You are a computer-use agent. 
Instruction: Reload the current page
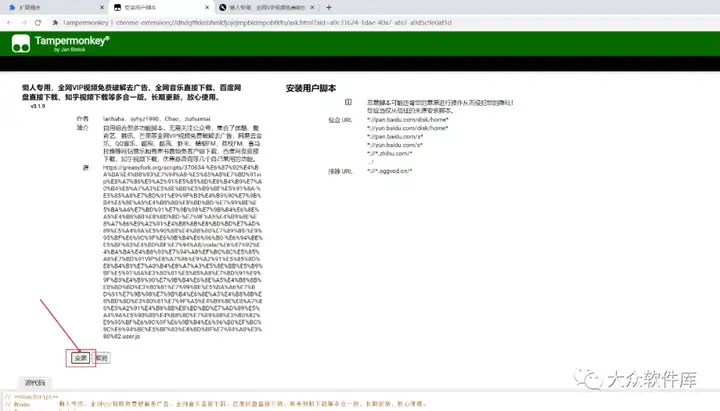38,23
